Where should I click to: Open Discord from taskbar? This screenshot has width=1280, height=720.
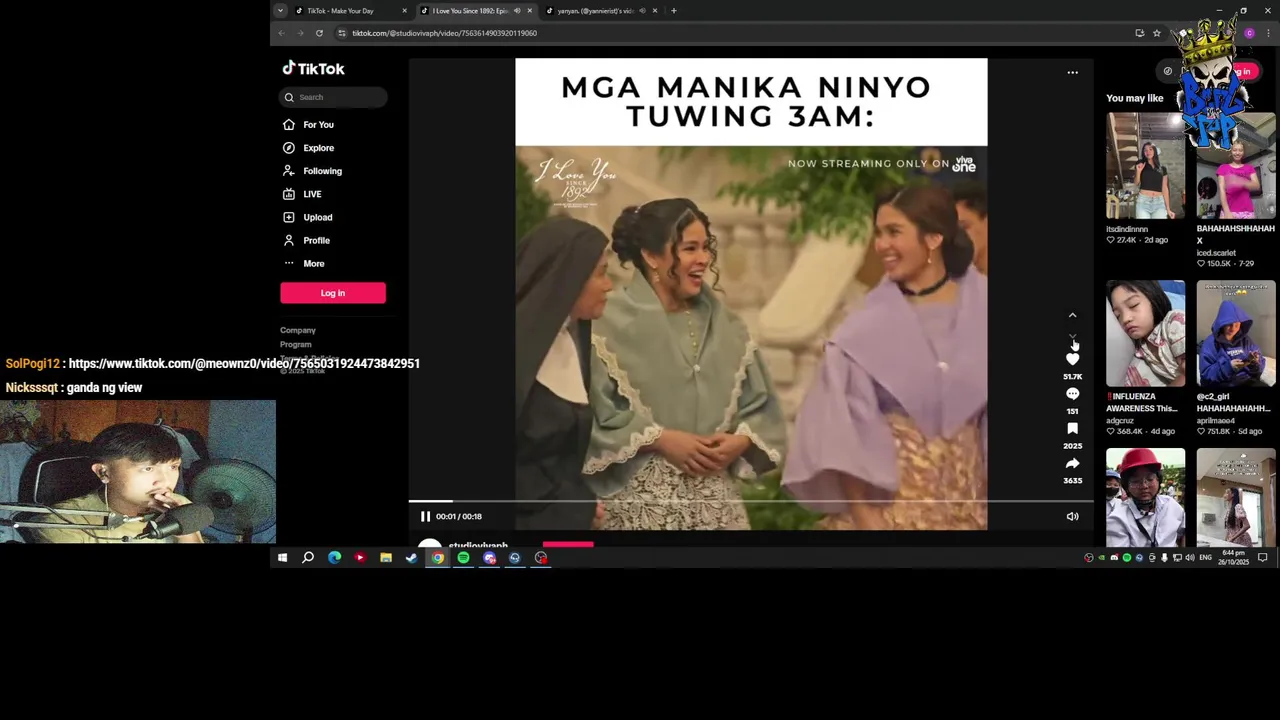[490, 558]
